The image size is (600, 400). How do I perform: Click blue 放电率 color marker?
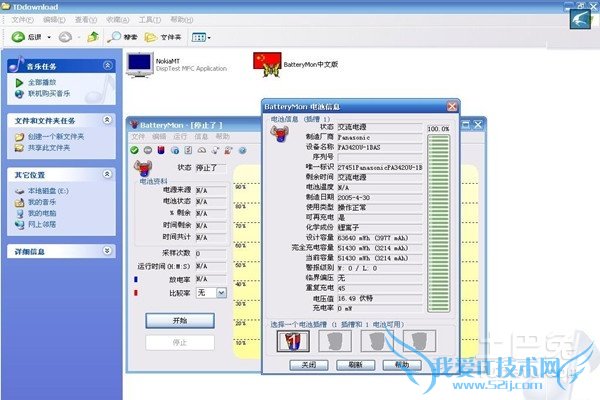click(x=136, y=280)
